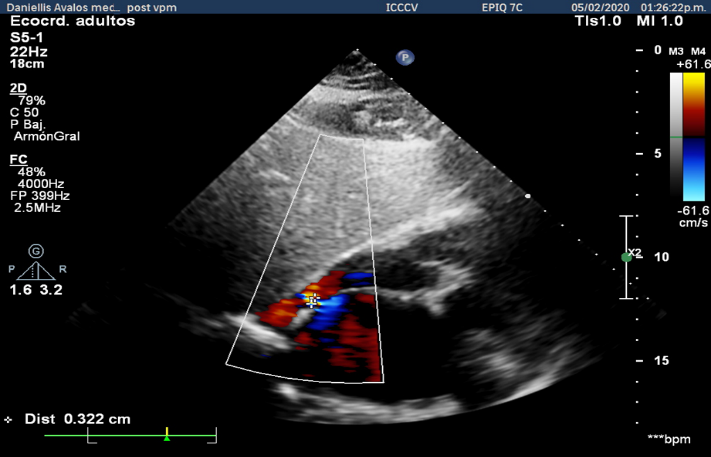Click the green triangle on the ECG baseline

point(167,437)
